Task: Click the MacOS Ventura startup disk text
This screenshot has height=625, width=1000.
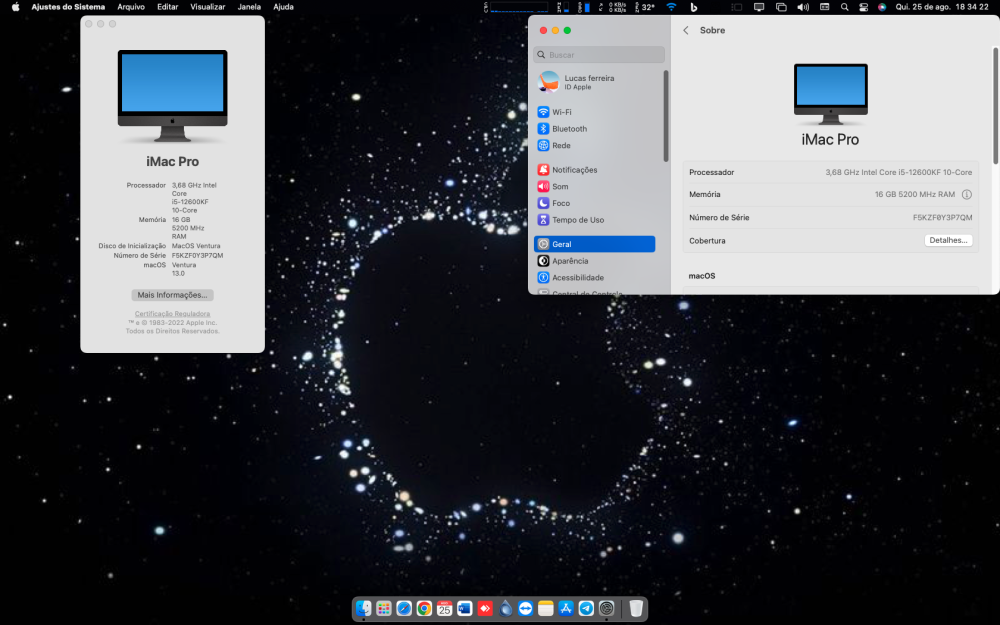Action: (x=196, y=246)
